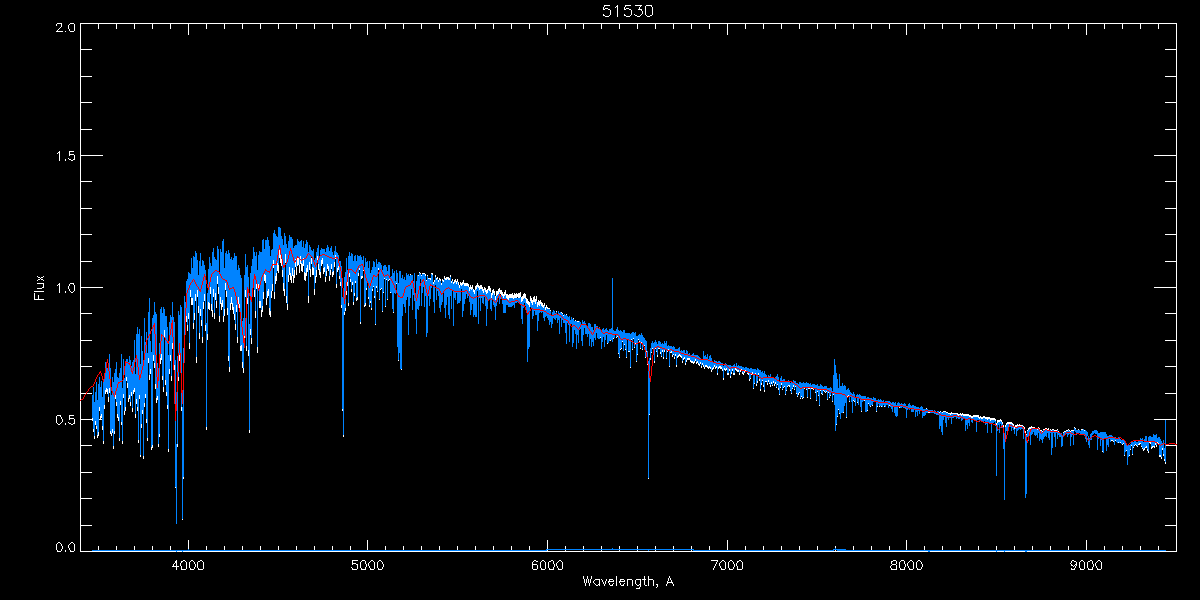The image size is (1200, 600).
Task: Click the Flux y-axis label
Action: click(40, 287)
